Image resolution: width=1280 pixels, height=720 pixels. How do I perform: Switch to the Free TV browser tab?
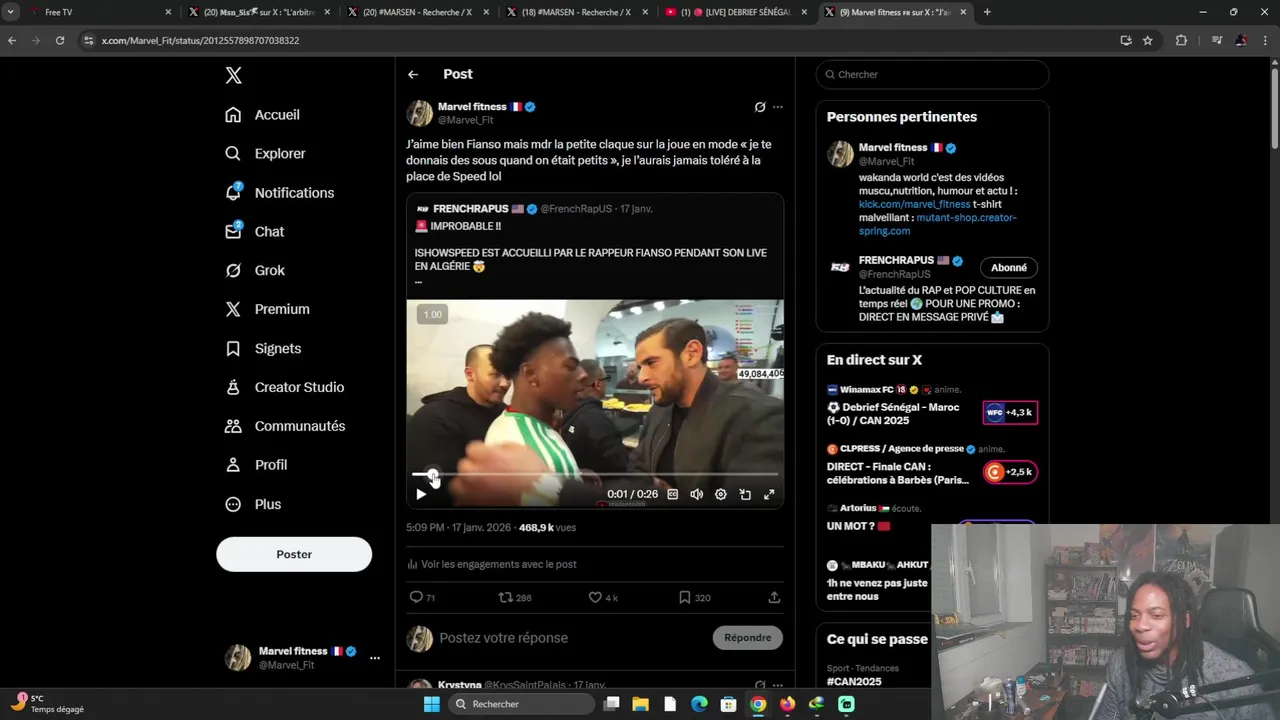click(98, 12)
